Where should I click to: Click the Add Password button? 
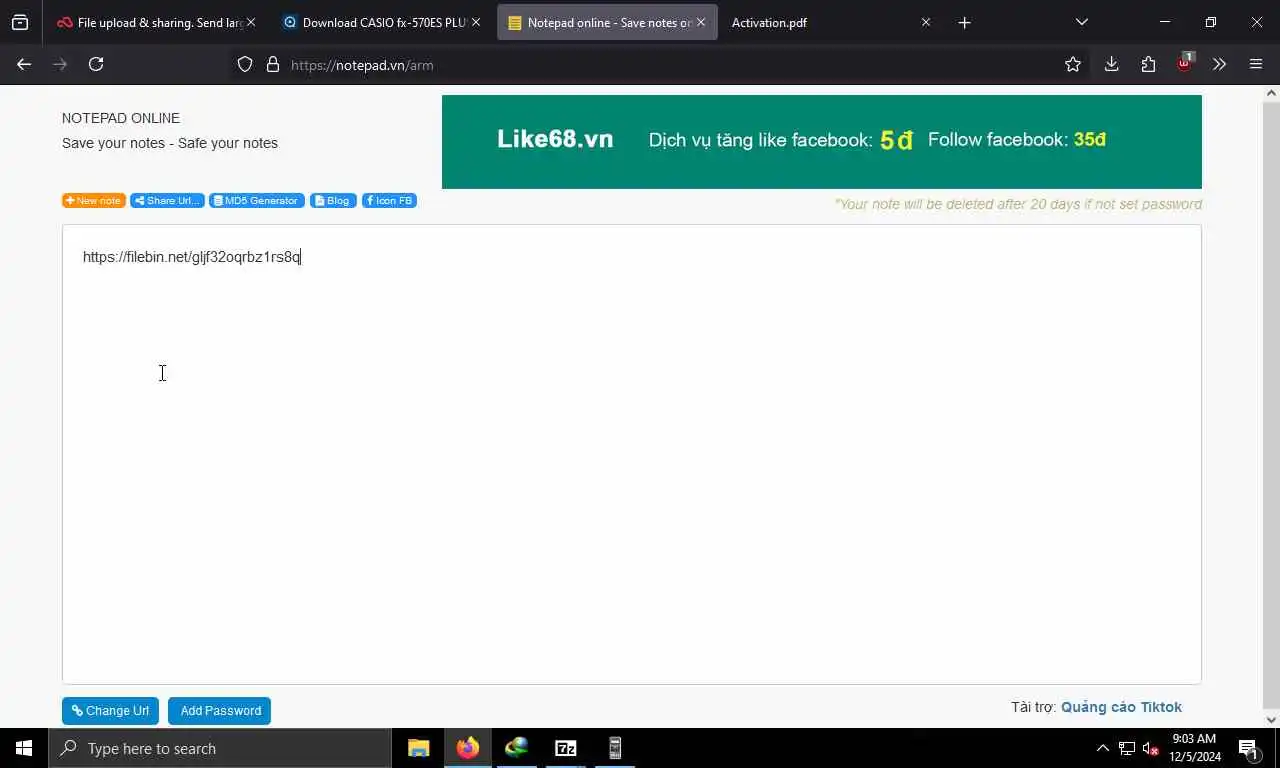click(220, 711)
